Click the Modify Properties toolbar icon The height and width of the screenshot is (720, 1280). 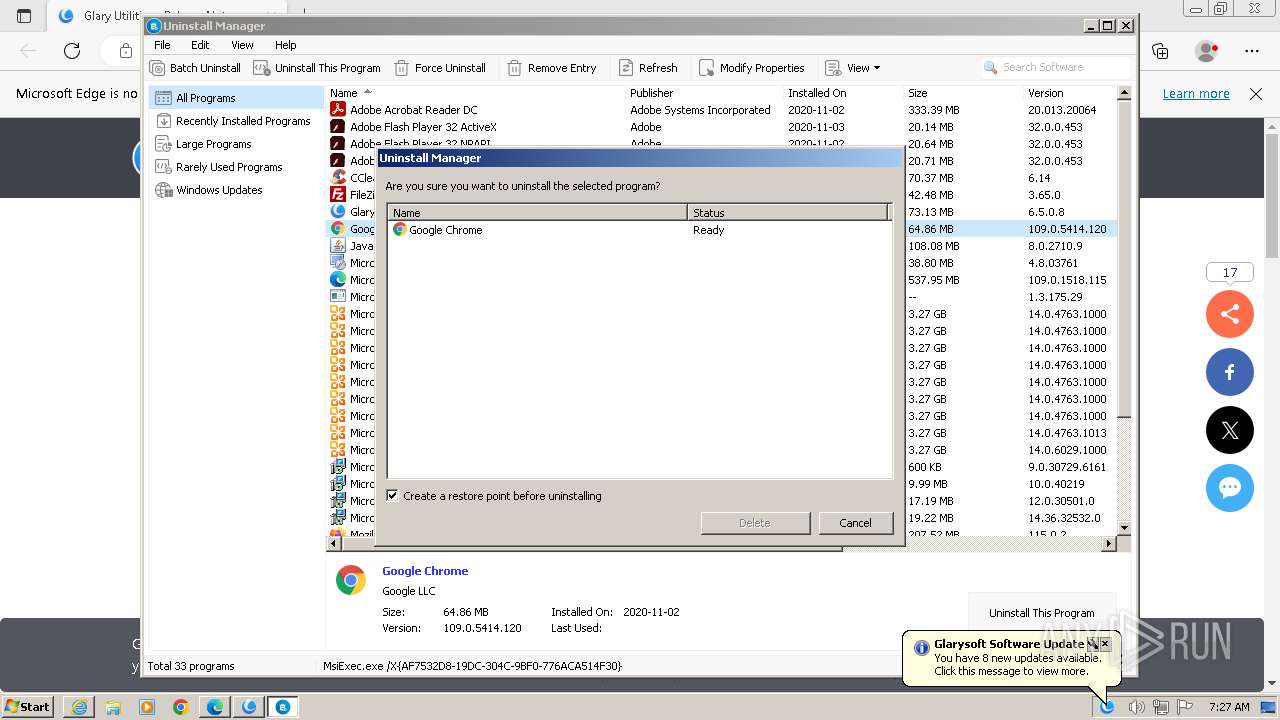point(706,68)
